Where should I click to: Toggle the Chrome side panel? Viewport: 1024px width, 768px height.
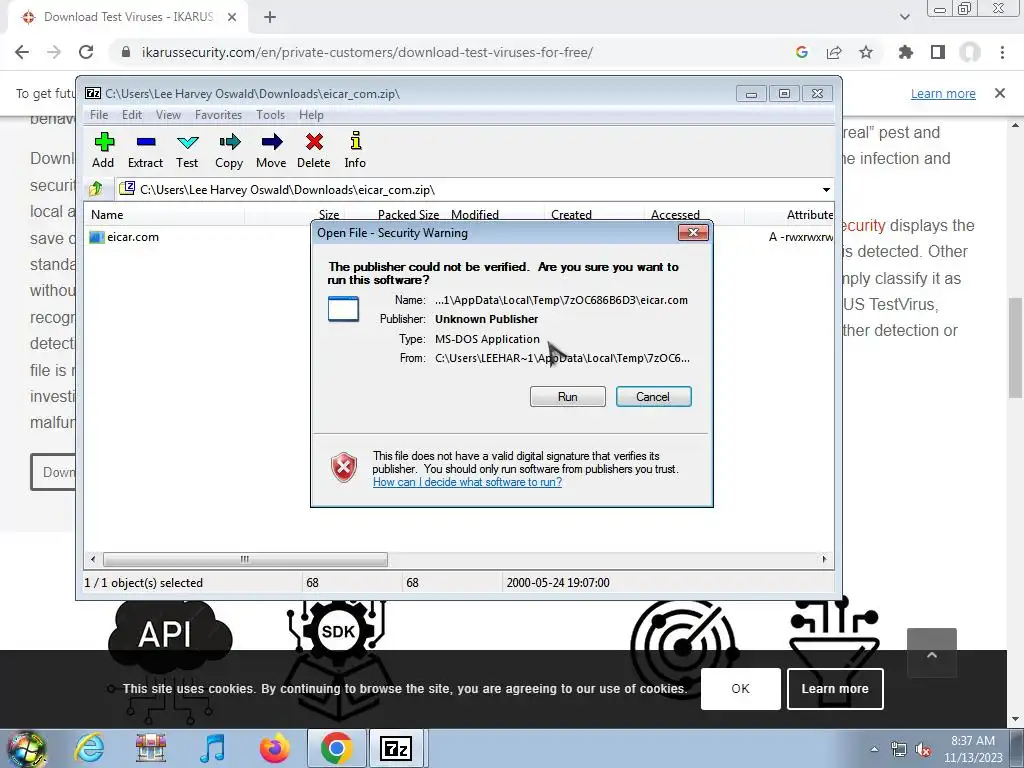pos(938,52)
